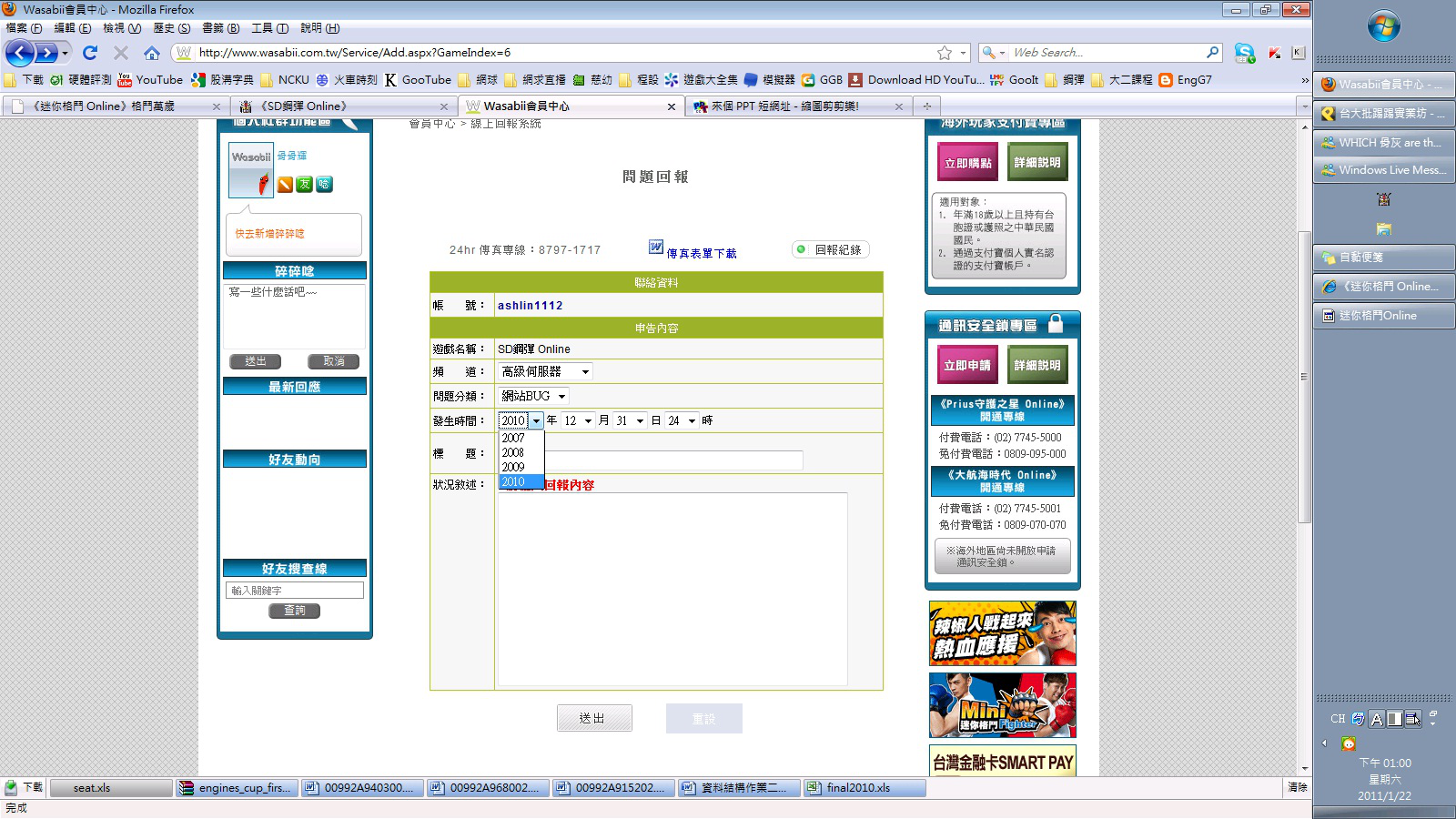Click the magnifier icon in Web Search box
The height and width of the screenshot is (819, 1456).
tap(1213, 53)
